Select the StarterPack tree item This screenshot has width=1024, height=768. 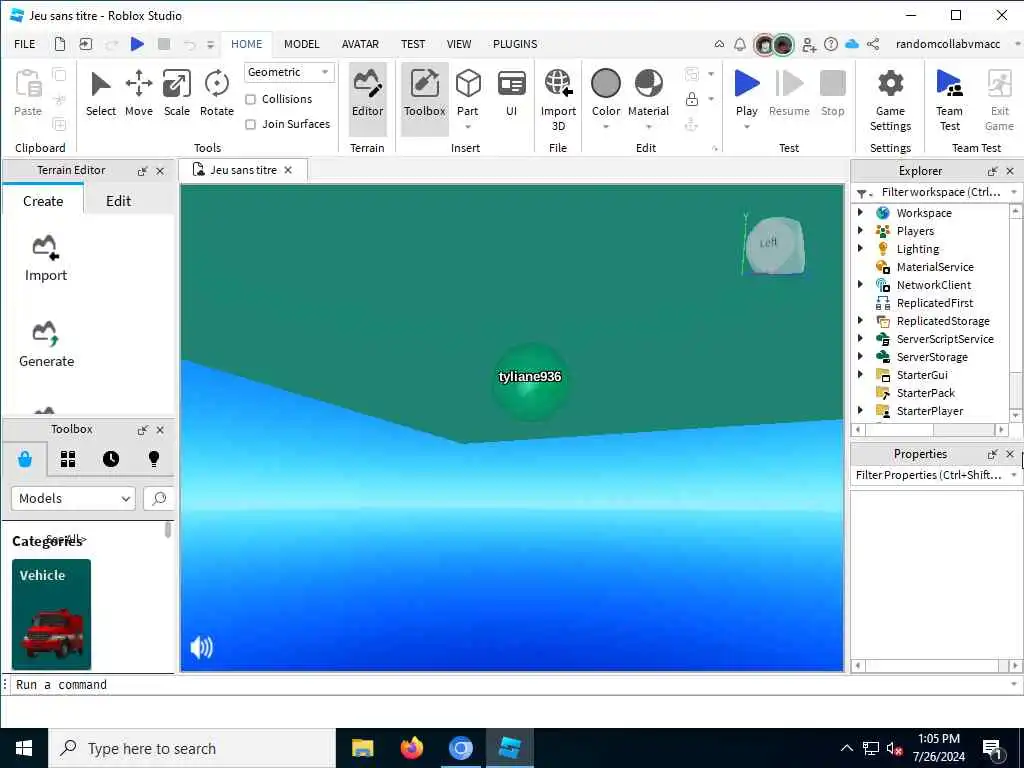point(925,392)
